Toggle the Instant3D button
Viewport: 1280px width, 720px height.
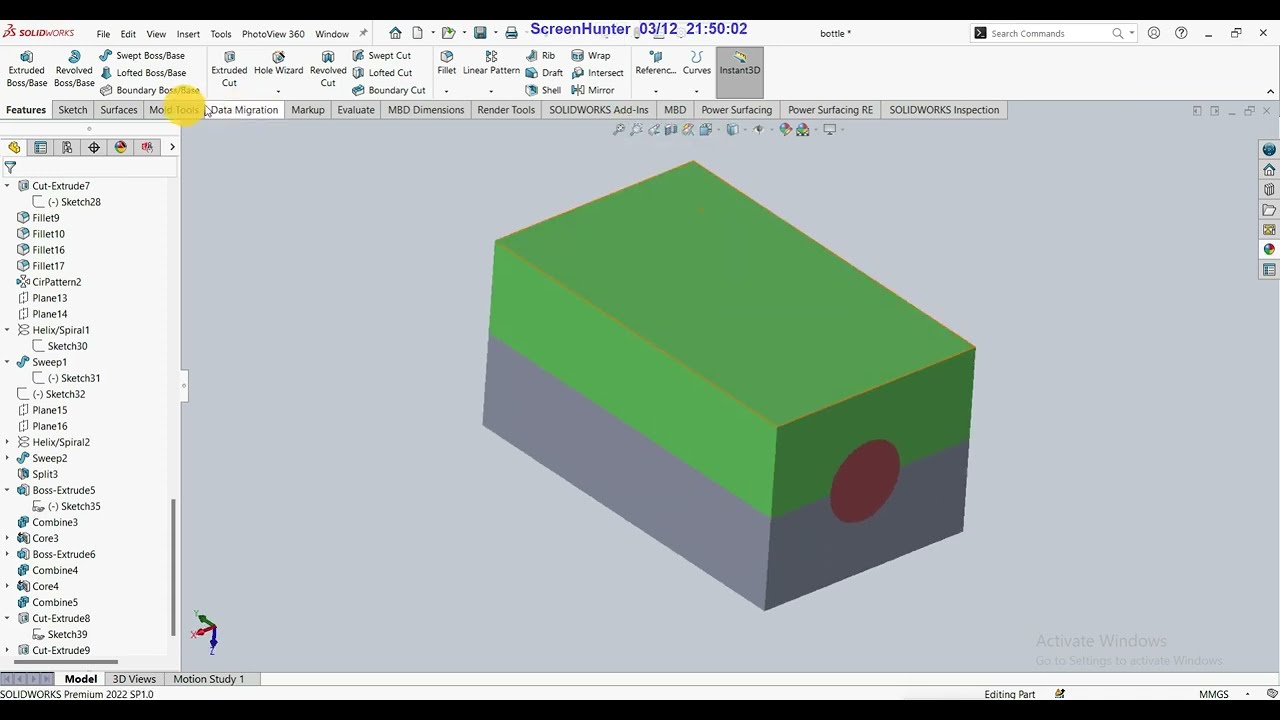(740, 72)
